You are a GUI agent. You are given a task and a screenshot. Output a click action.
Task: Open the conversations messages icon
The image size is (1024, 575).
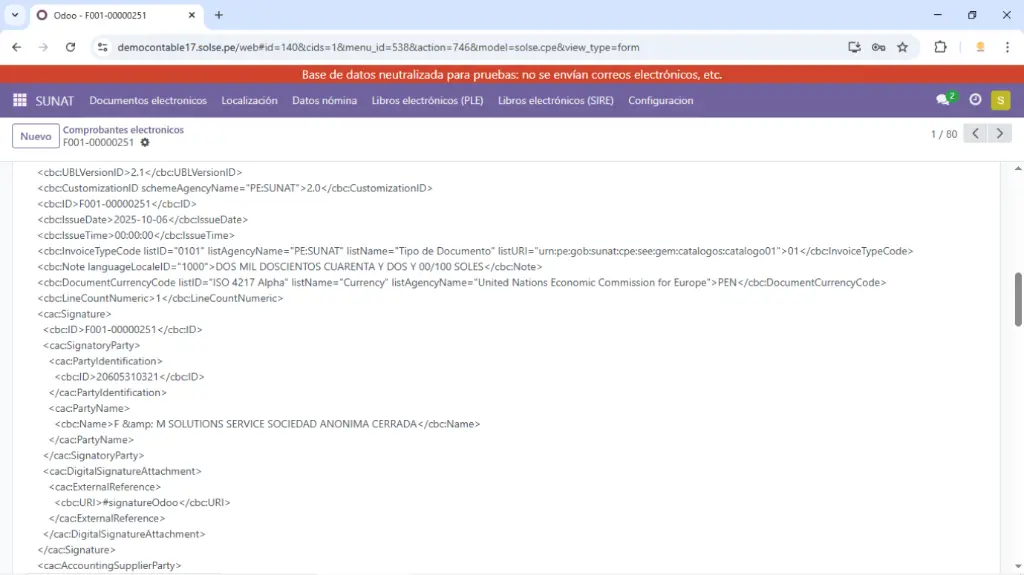[943, 100]
